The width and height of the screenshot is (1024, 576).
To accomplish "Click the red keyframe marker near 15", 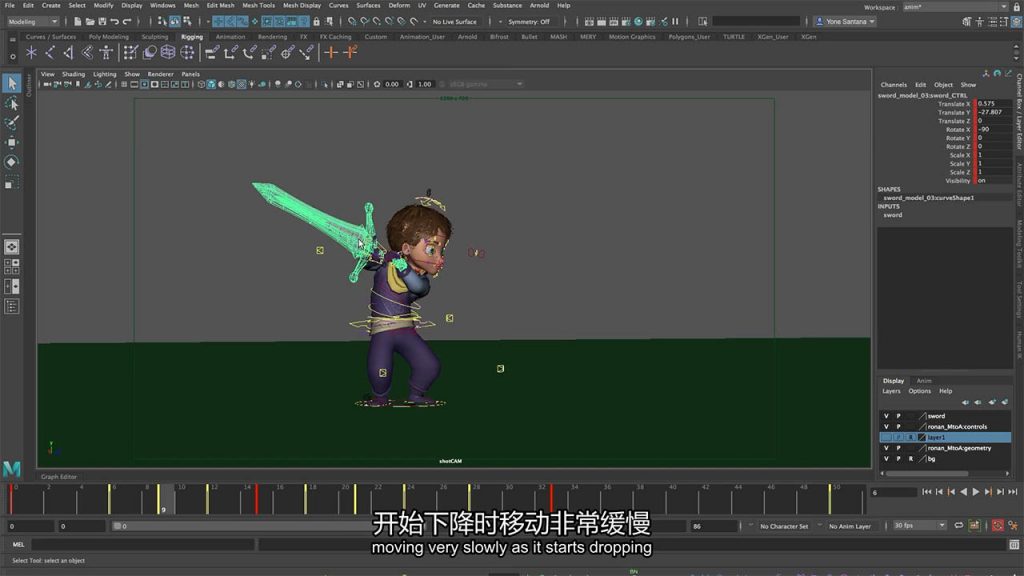I will (x=257, y=499).
